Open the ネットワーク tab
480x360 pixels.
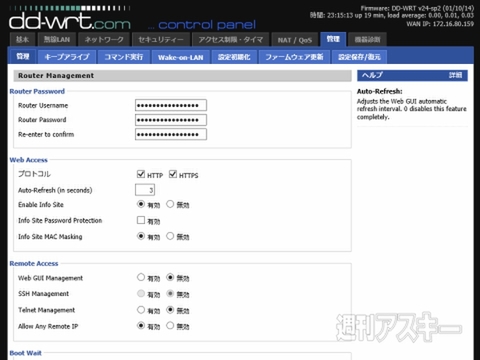click(104, 40)
